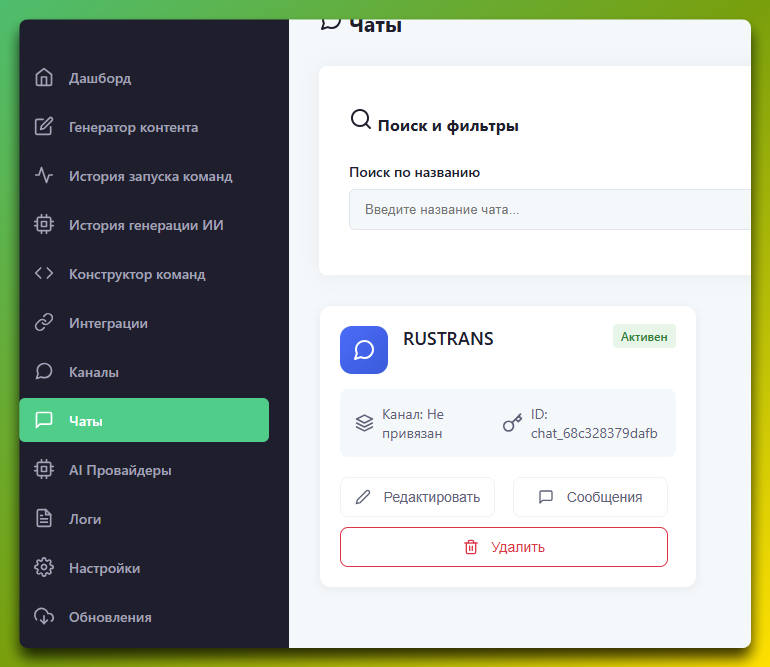Click the Генератор контента pencil icon
This screenshot has height=667, width=770.
pos(43,127)
